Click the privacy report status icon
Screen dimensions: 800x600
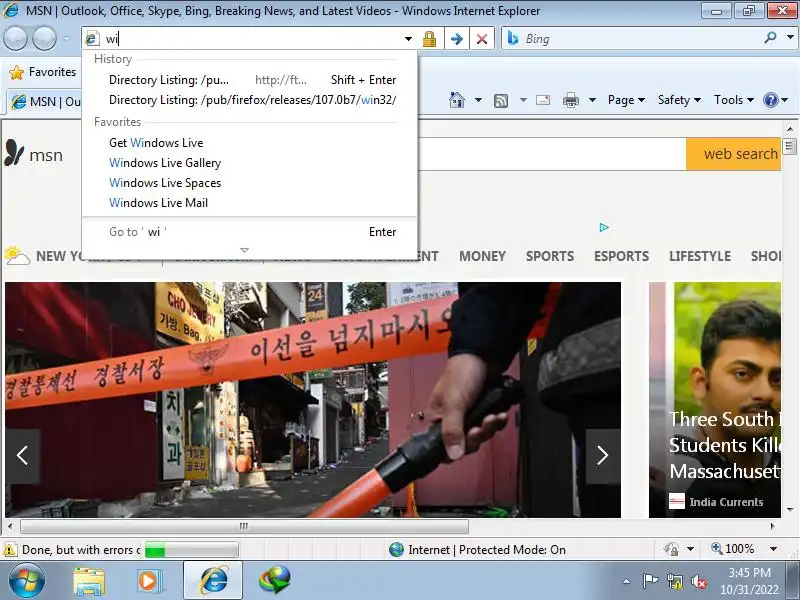671,549
